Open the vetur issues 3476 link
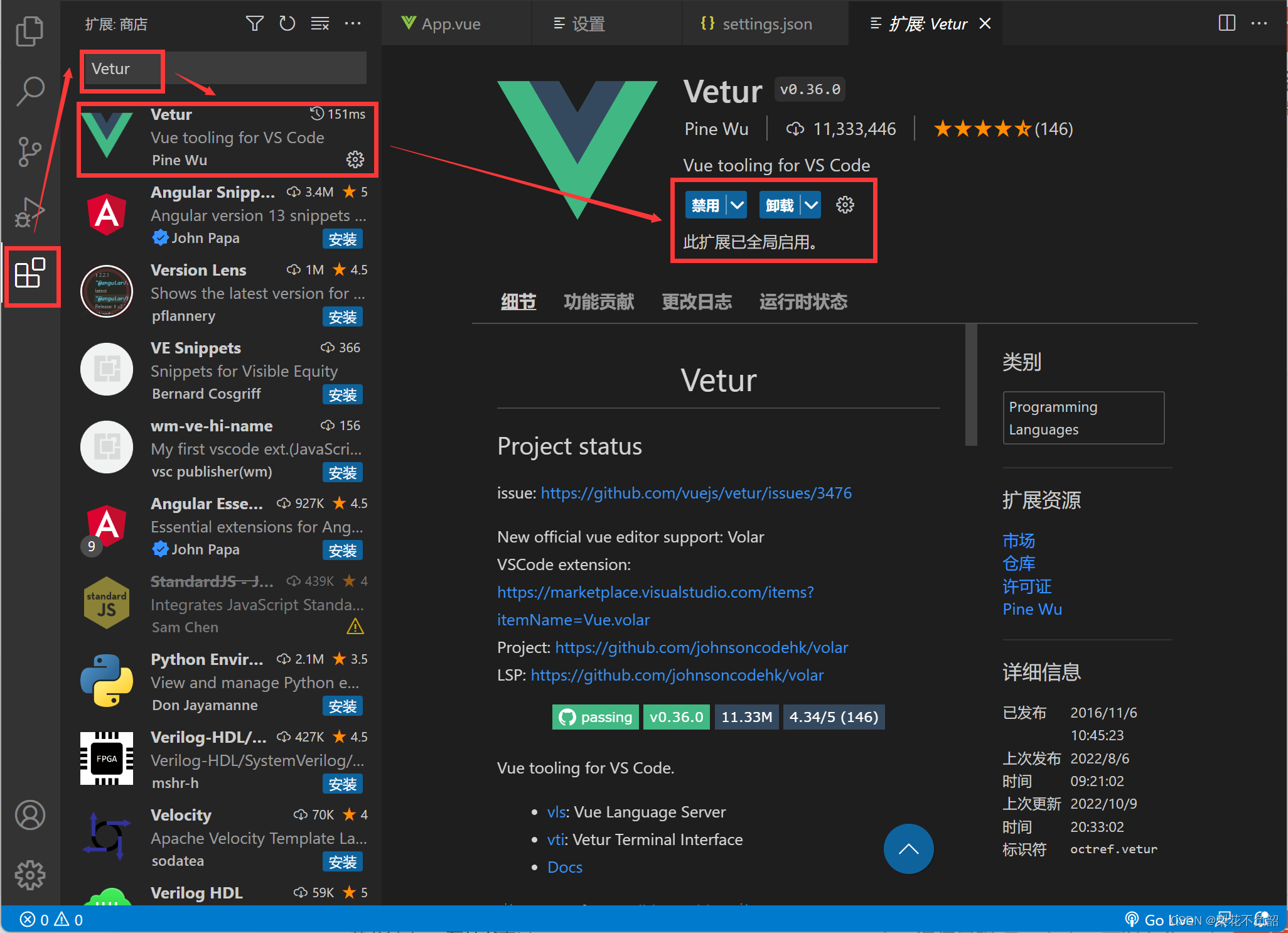 [x=696, y=493]
